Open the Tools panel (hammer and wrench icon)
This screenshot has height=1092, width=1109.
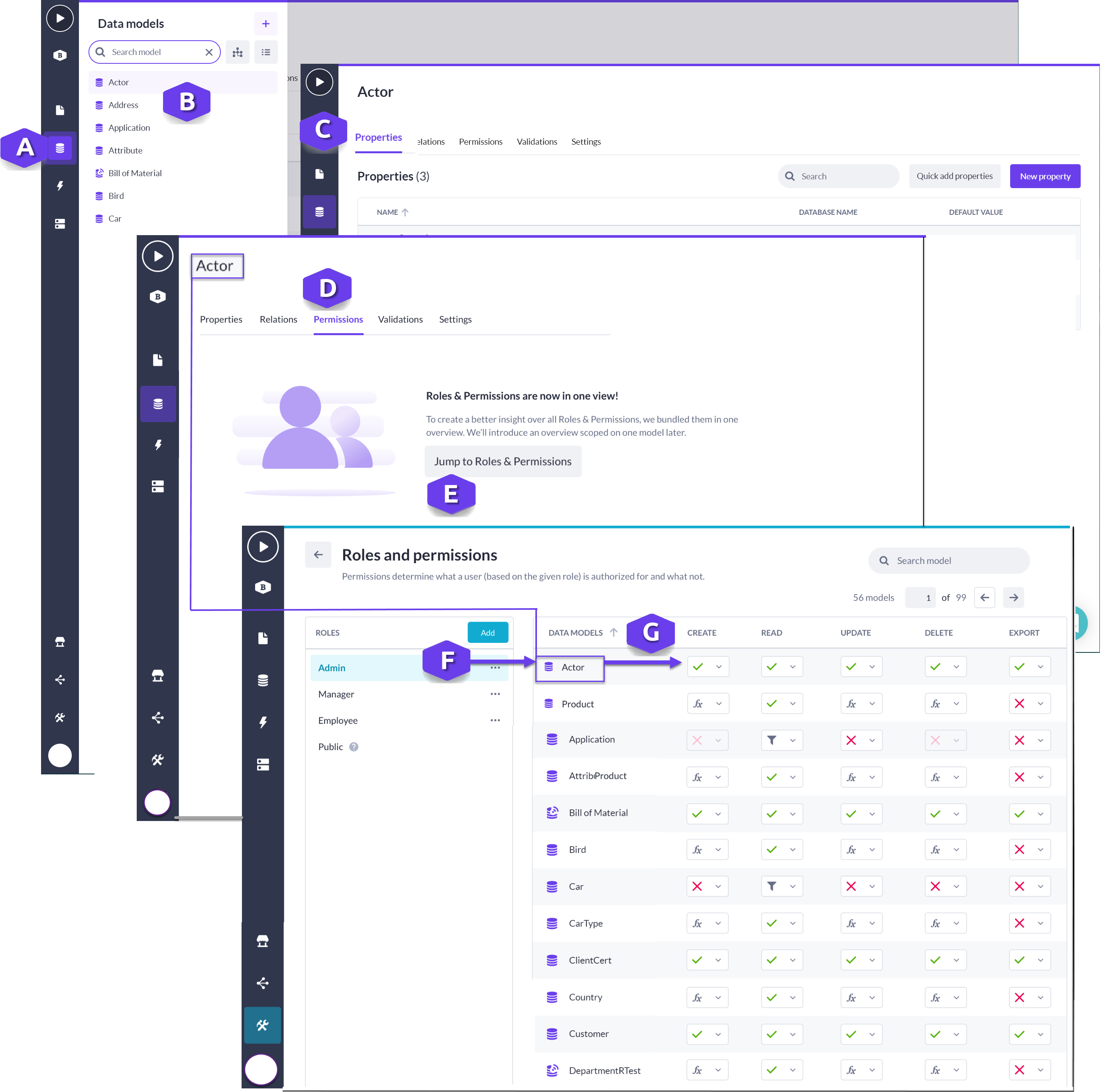pos(60,717)
